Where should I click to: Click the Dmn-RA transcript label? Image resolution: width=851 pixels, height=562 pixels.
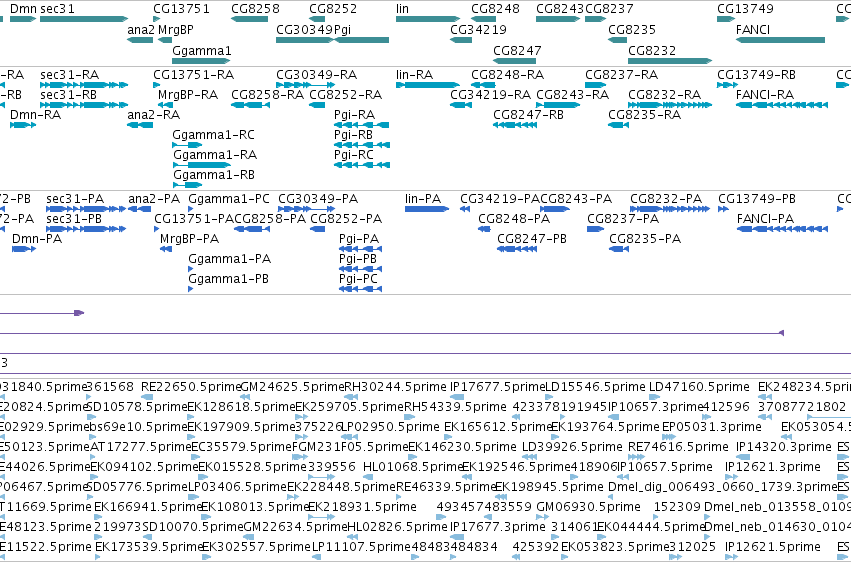click(36, 115)
